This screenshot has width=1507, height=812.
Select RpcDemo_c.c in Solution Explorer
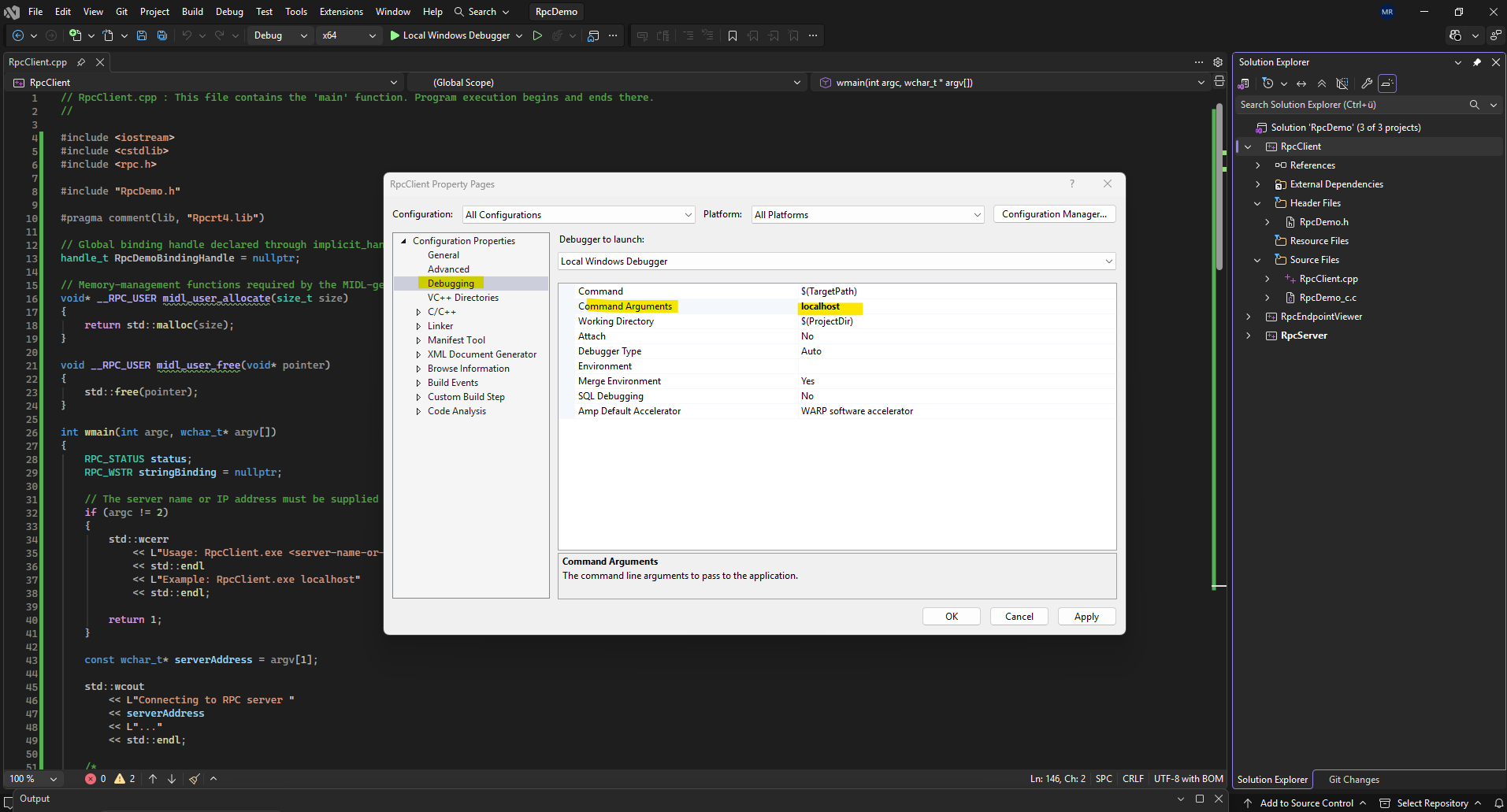tap(1327, 298)
